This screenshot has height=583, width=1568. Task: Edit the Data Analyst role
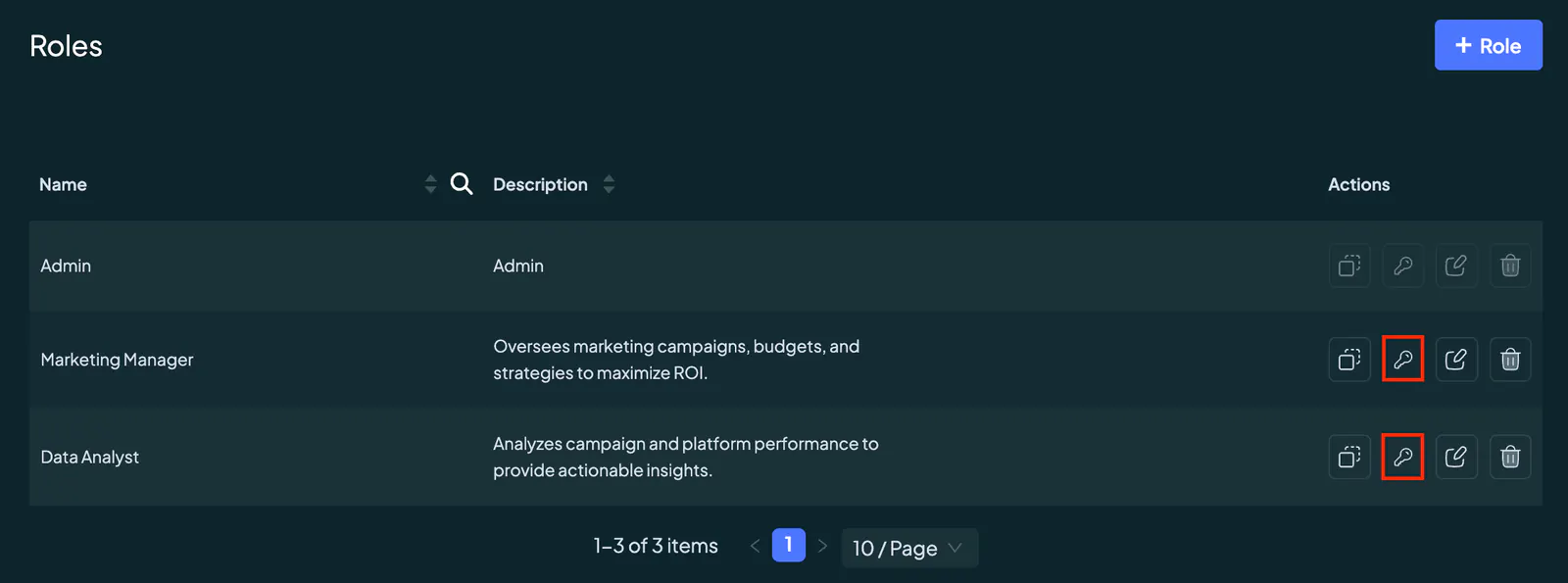pos(1456,457)
